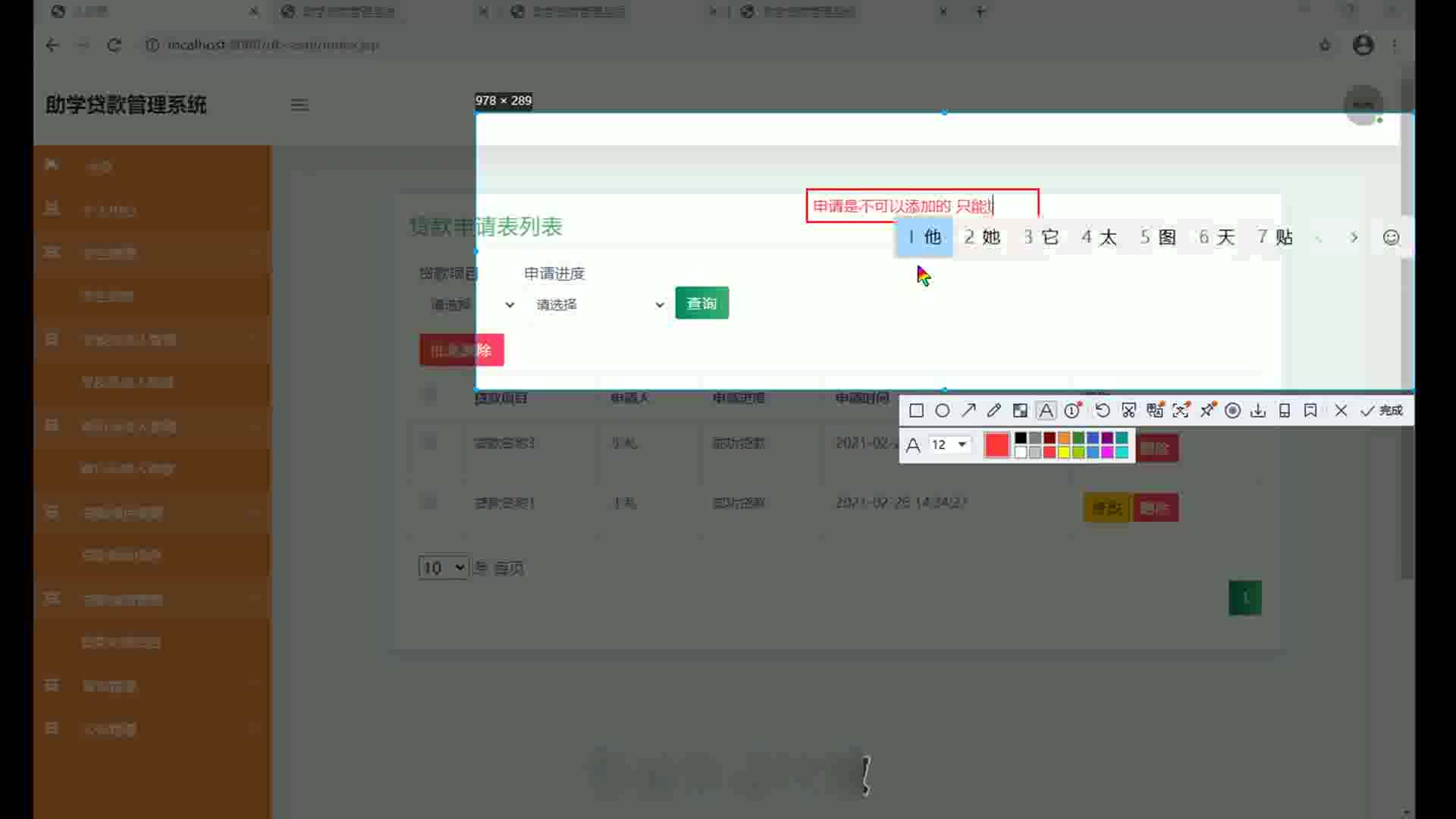
Task: Pick the black color swatch
Action: pos(1021,438)
